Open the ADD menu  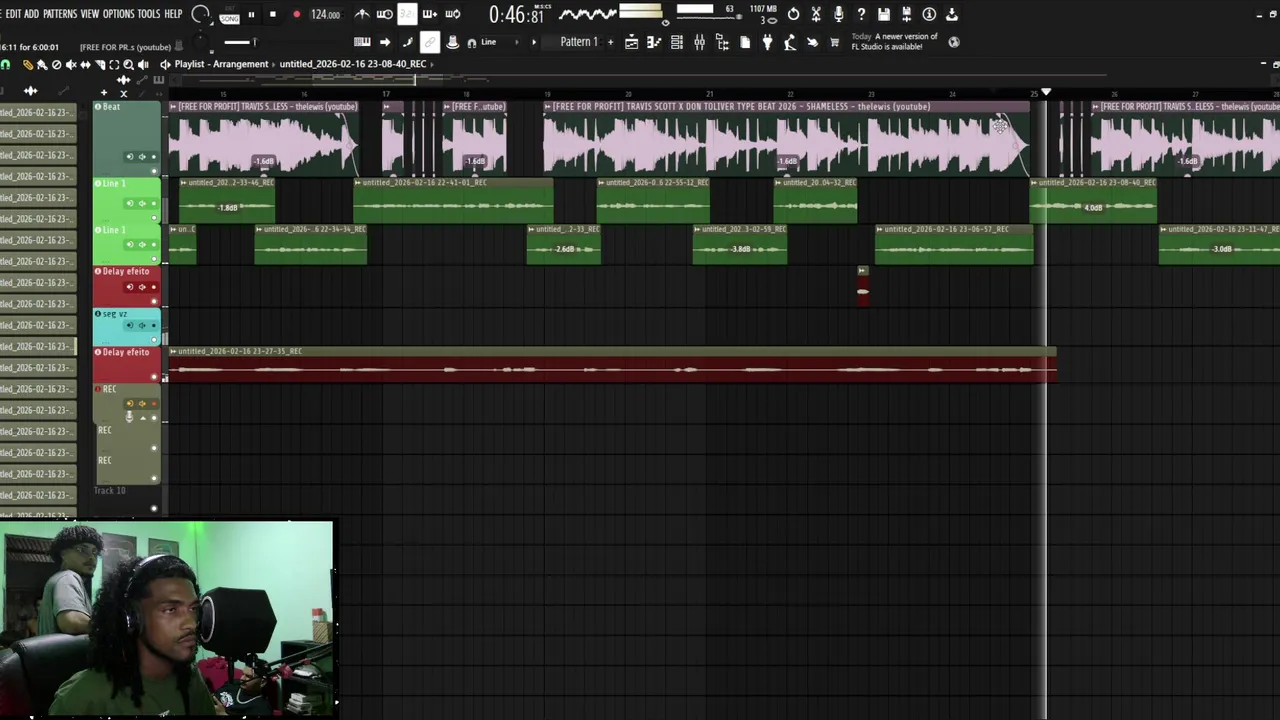pos(31,14)
